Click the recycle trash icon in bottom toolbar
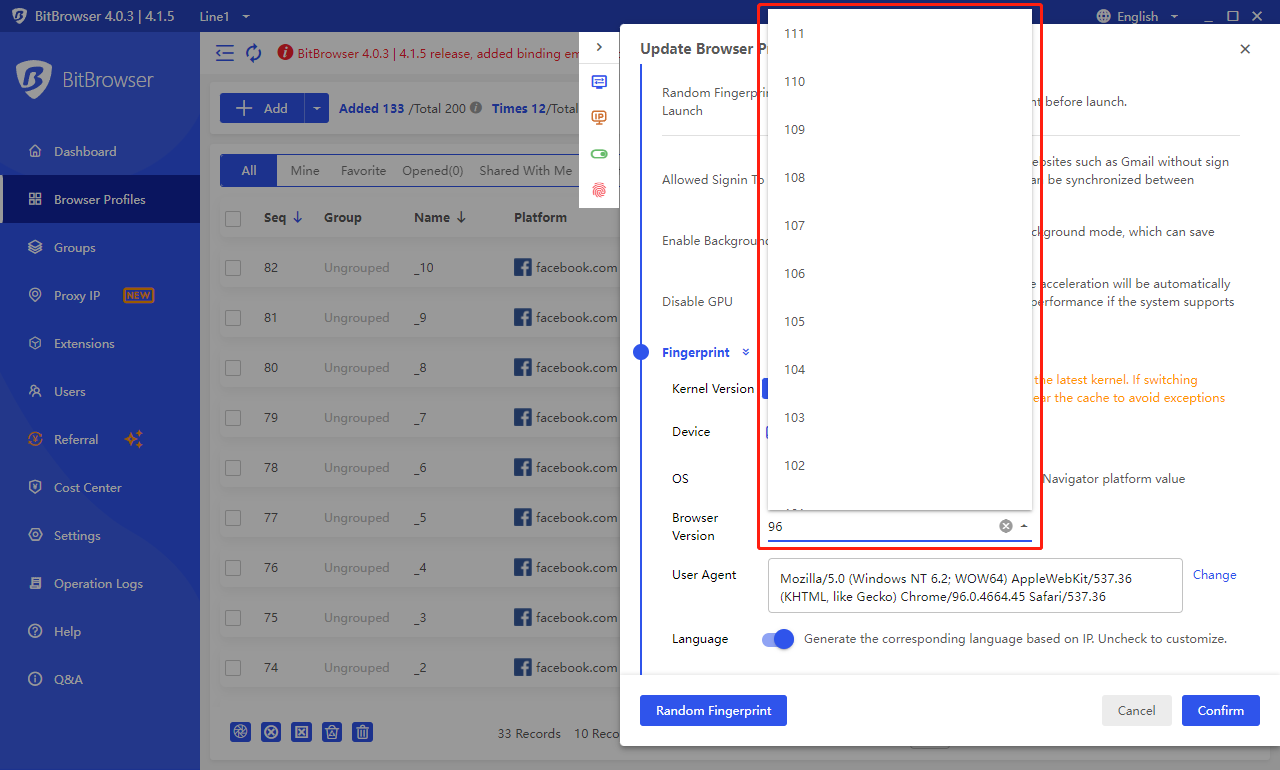The image size is (1280, 770). pos(332,732)
